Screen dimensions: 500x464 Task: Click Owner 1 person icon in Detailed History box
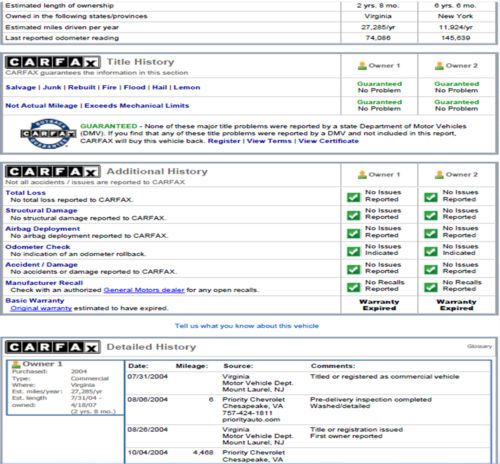16,364
